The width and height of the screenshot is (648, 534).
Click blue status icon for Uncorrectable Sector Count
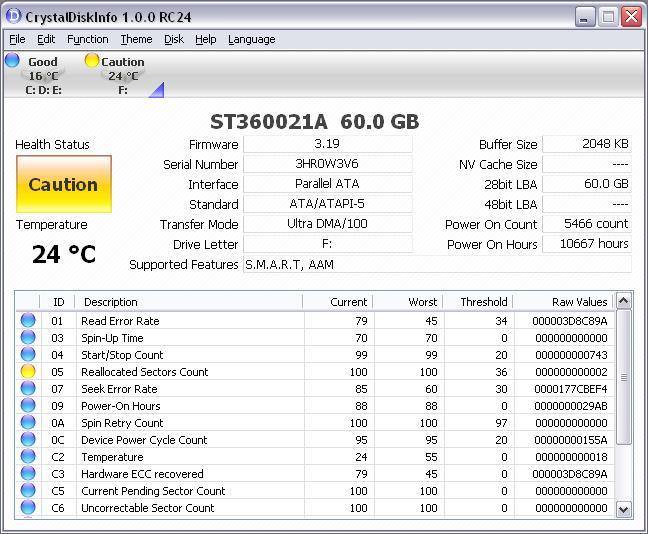click(x=28, y=507)
